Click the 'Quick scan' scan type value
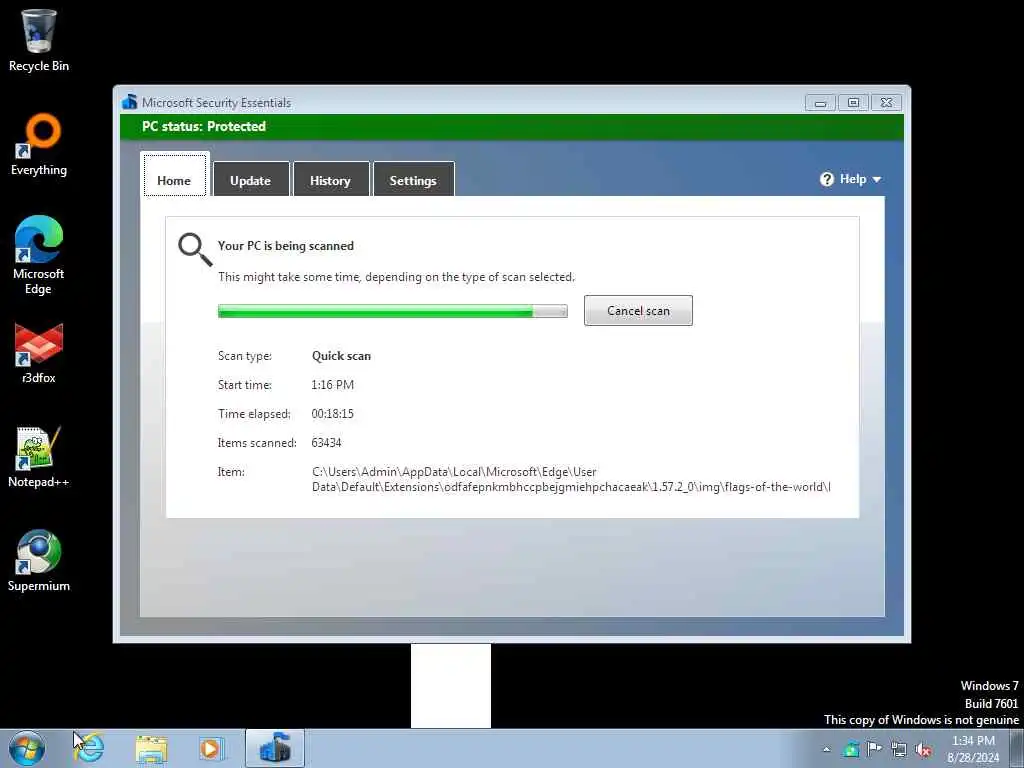Viewport: 1024px width, 768px height. tap(341, 356)
